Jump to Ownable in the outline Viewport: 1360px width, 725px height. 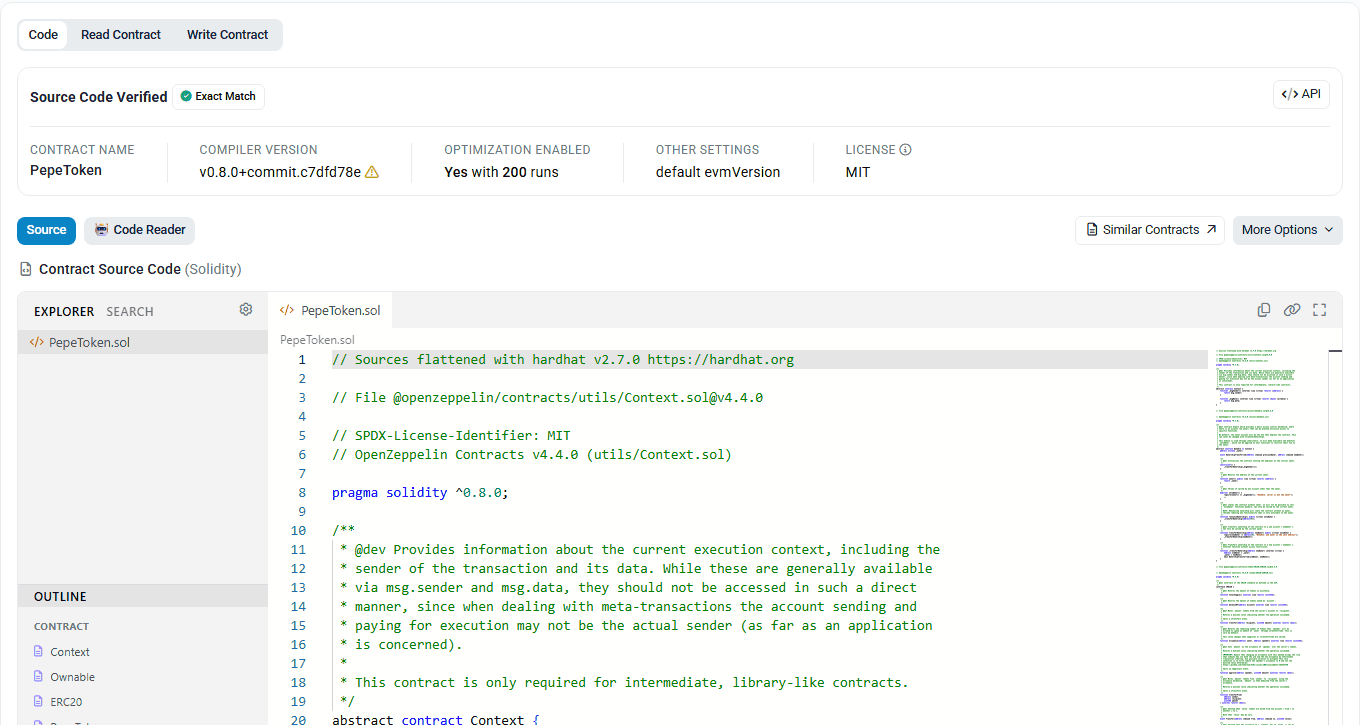coord(73,677)
